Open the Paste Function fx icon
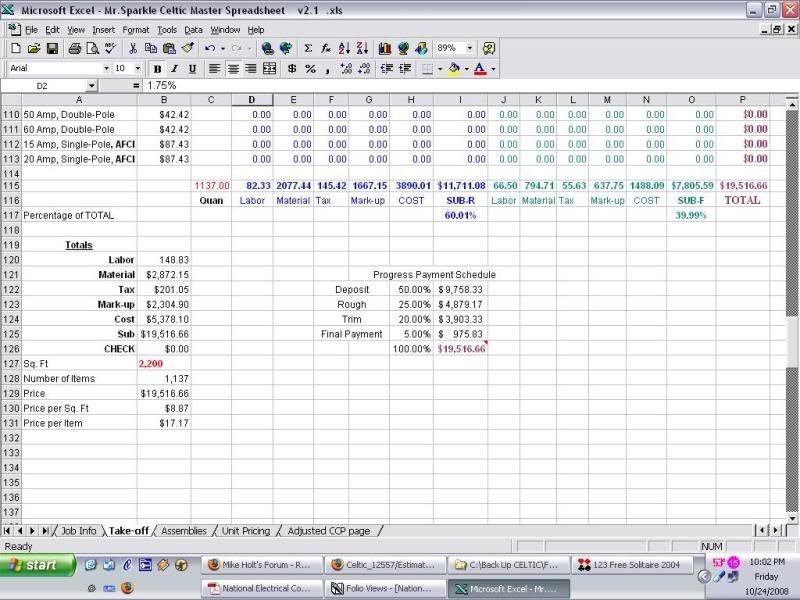Image resolution: width=800 pixels, height=600 pixels. pyautogui.click(x=326, y=48)
